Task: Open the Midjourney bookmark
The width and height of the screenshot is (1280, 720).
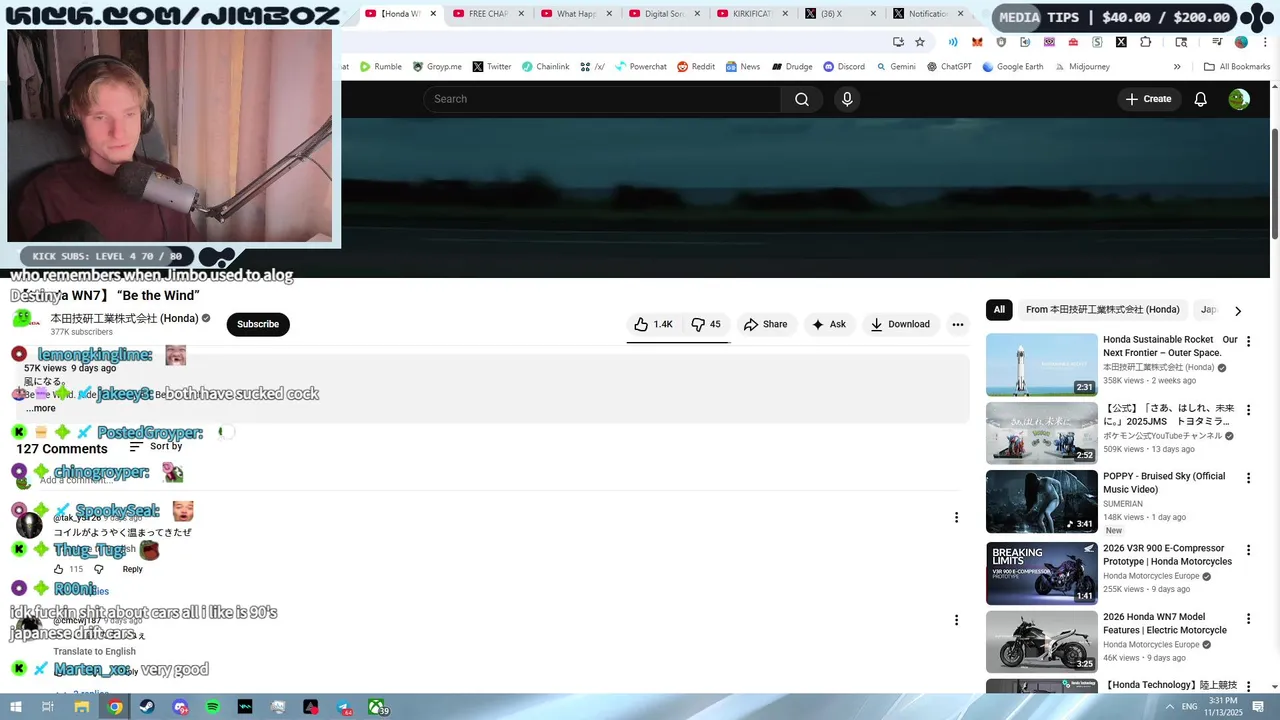Action: point(1081,67)
